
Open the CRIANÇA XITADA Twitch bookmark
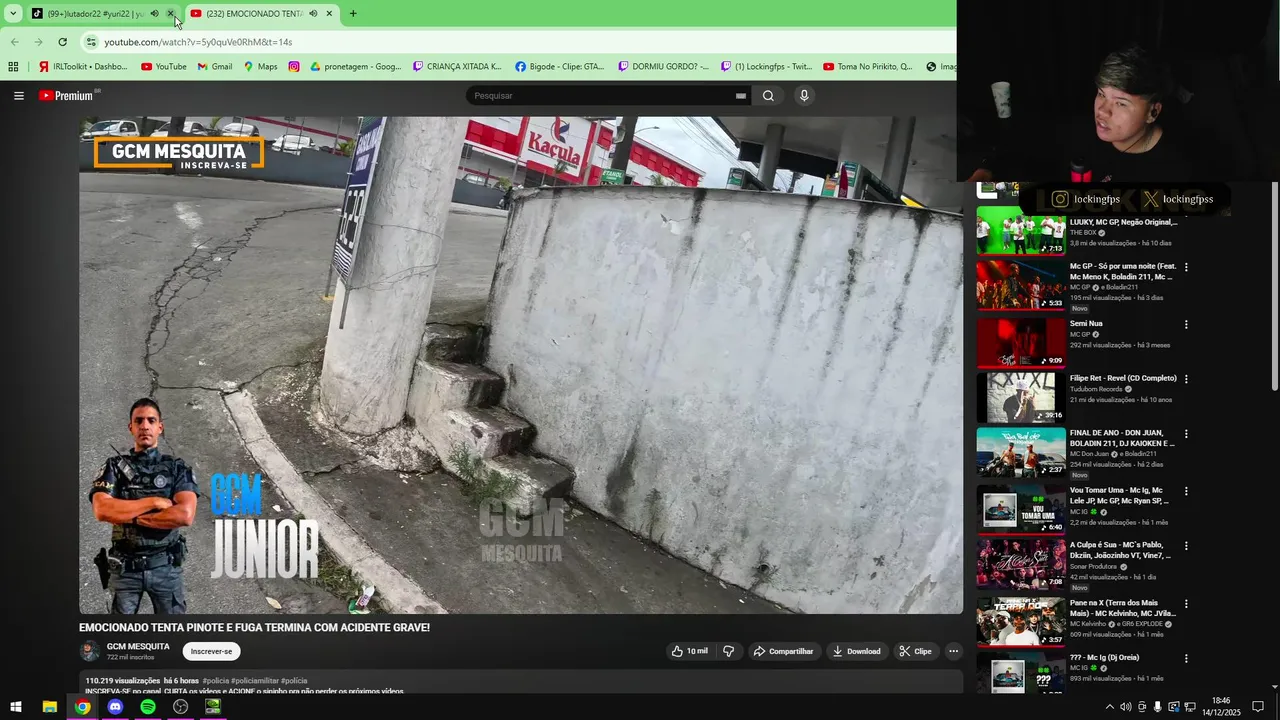click(458, 67)
